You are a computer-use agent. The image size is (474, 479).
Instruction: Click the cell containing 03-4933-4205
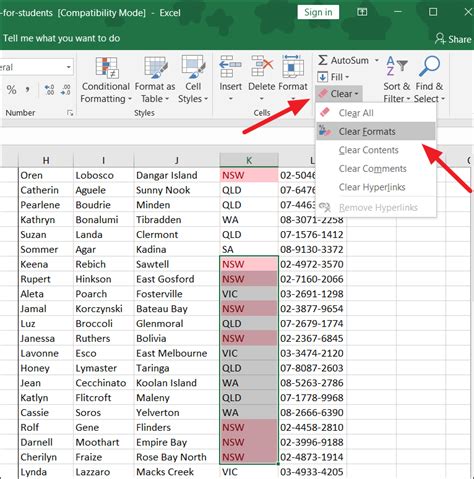(x=312, y=472)
